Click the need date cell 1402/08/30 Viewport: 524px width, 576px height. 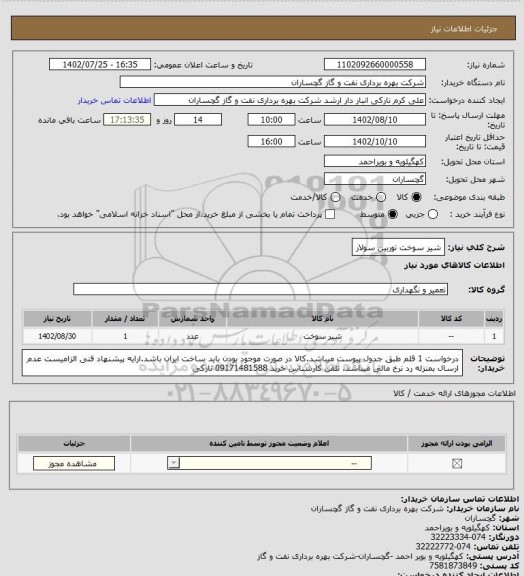click(x=57, y=336)
